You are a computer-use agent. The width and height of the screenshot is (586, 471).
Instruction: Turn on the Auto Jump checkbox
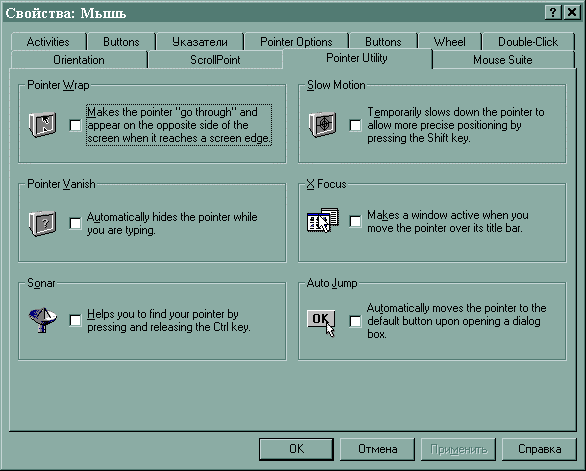(x=355, y=321)
